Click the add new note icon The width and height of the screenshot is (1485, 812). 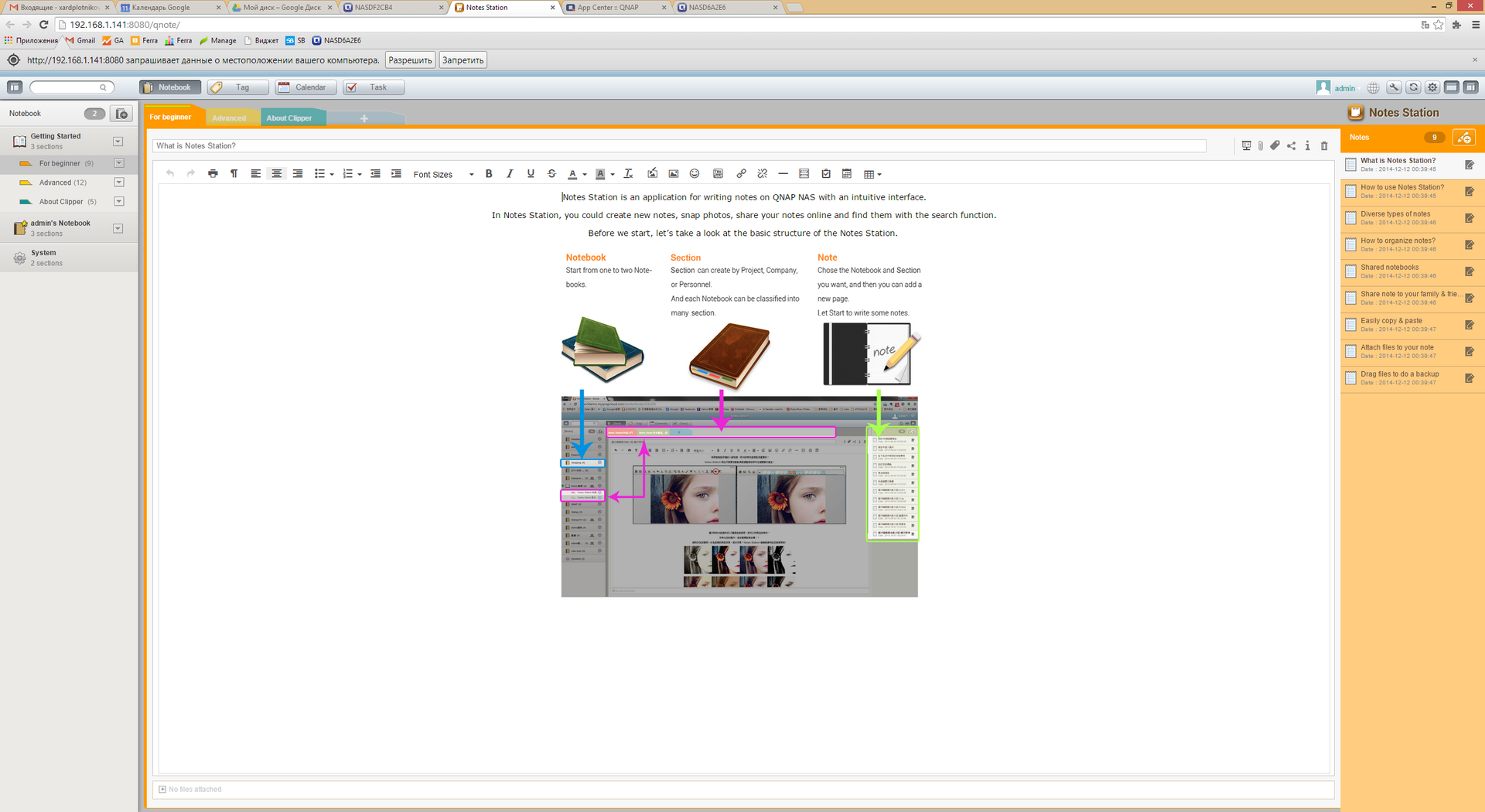coord(1463,138)
